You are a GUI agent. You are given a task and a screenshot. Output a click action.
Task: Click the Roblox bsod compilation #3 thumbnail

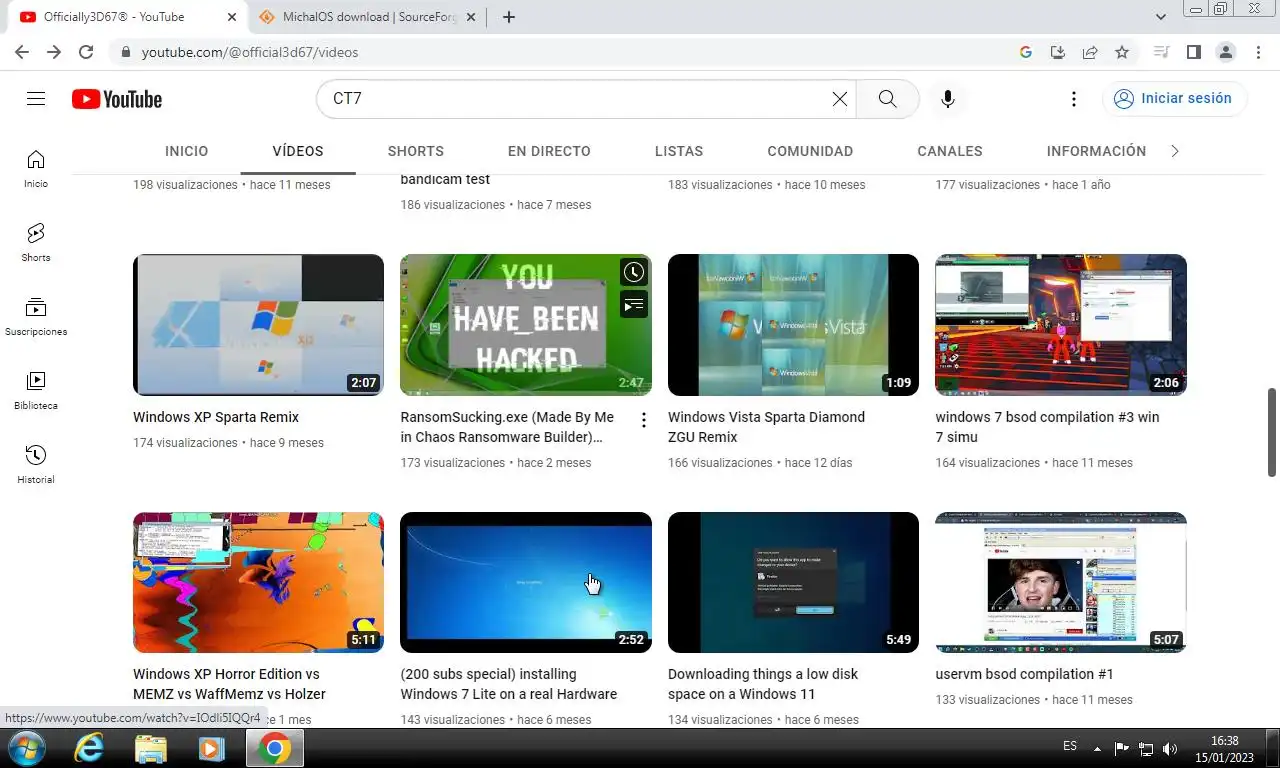click(1061, 325)
